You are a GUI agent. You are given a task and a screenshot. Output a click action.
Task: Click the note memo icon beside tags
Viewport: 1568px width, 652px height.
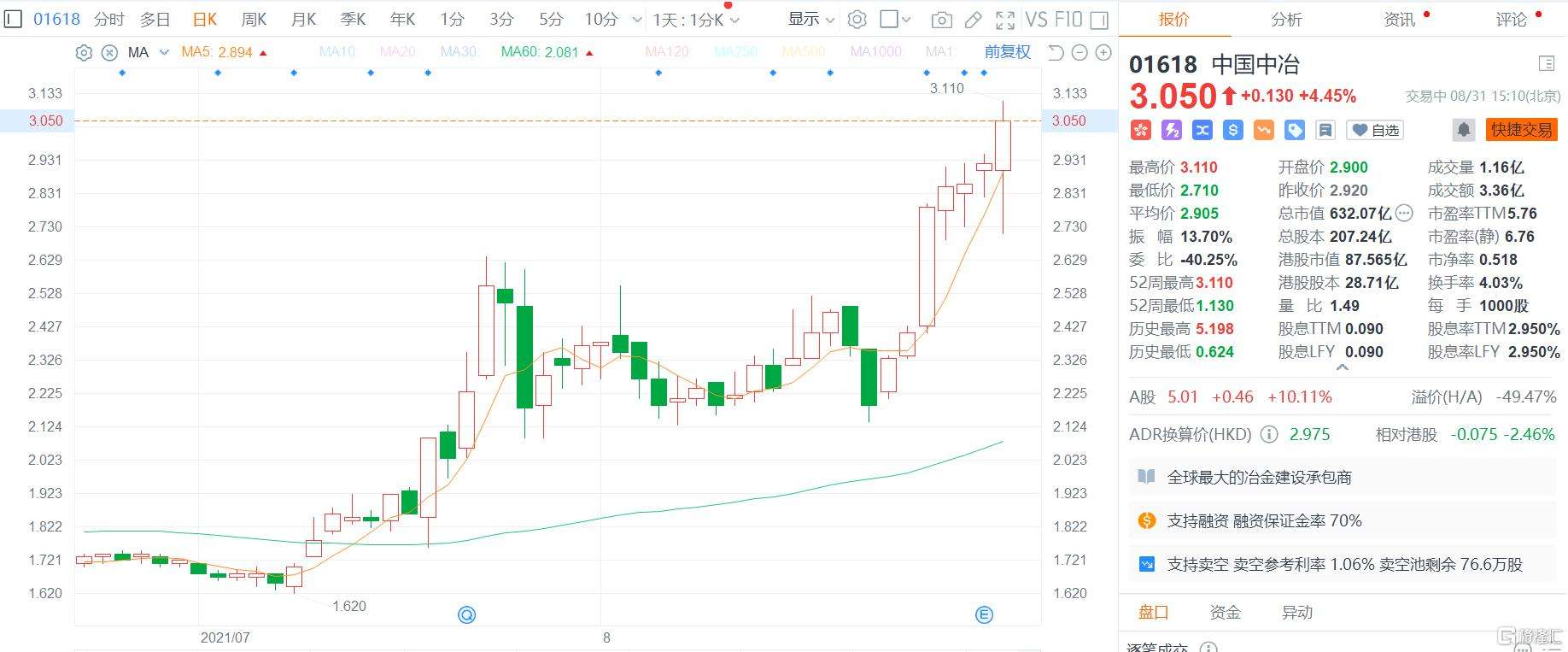pos(1325,130)
